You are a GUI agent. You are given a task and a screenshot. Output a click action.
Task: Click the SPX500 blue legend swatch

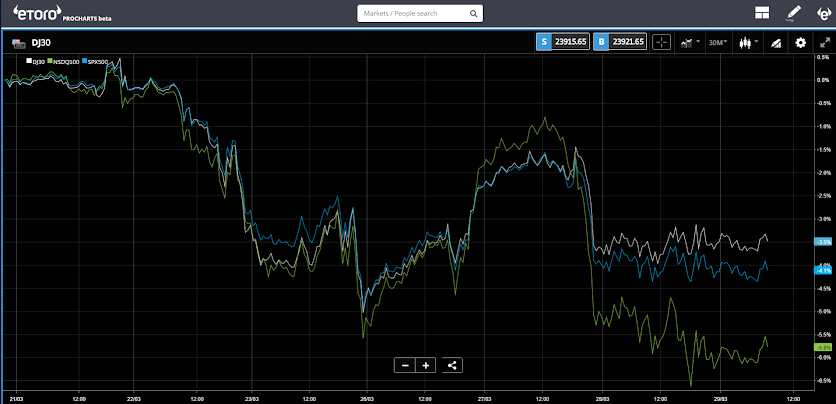tap(84, 61)
